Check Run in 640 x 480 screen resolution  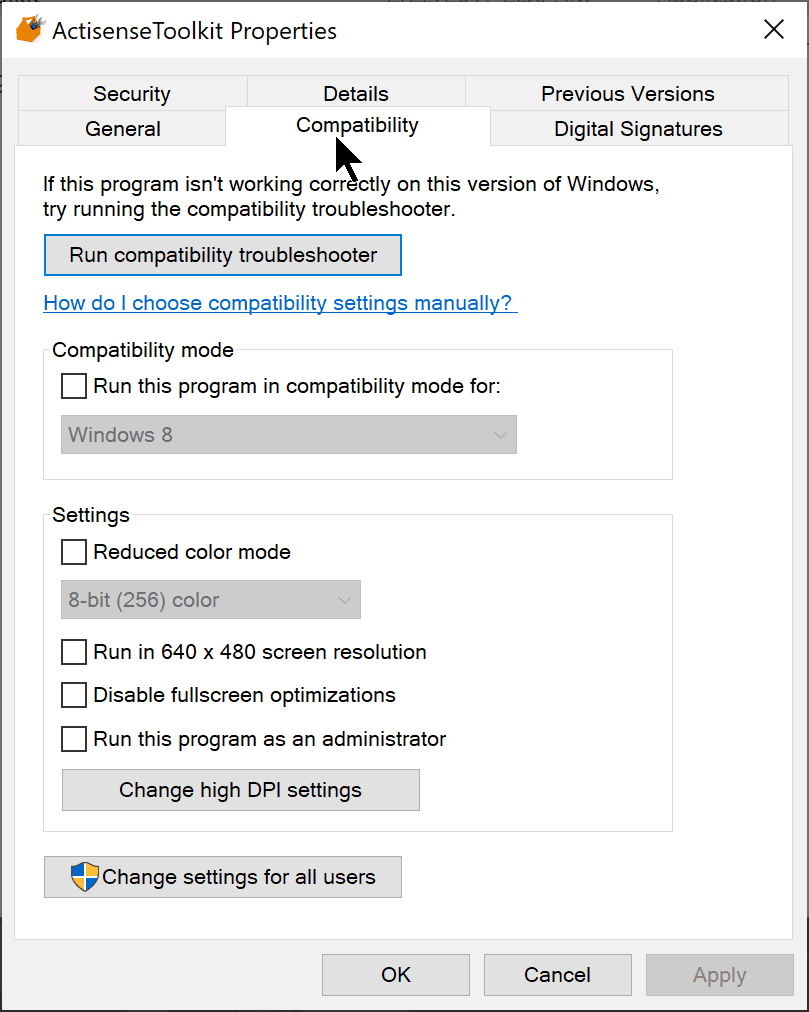point(74,652)
